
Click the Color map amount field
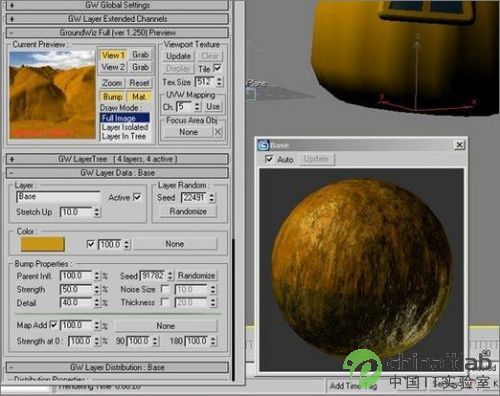point(110,244)
